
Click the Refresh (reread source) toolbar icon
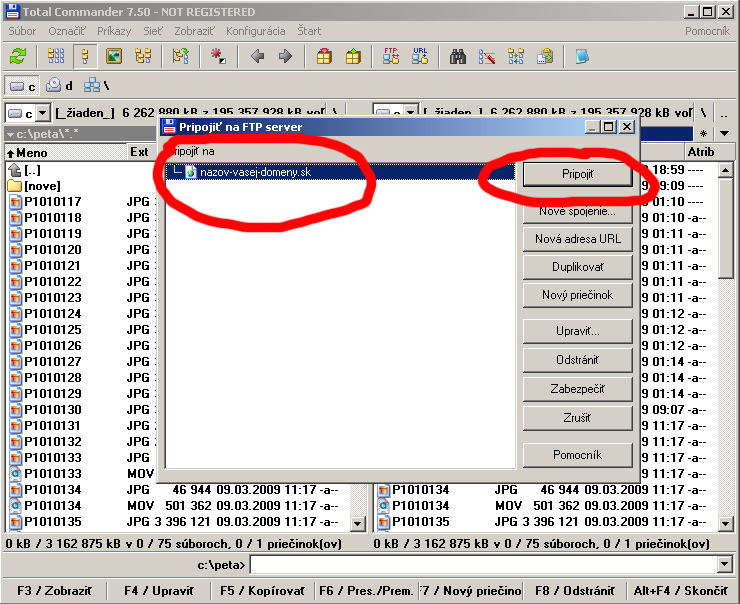(x=18, y=57)
